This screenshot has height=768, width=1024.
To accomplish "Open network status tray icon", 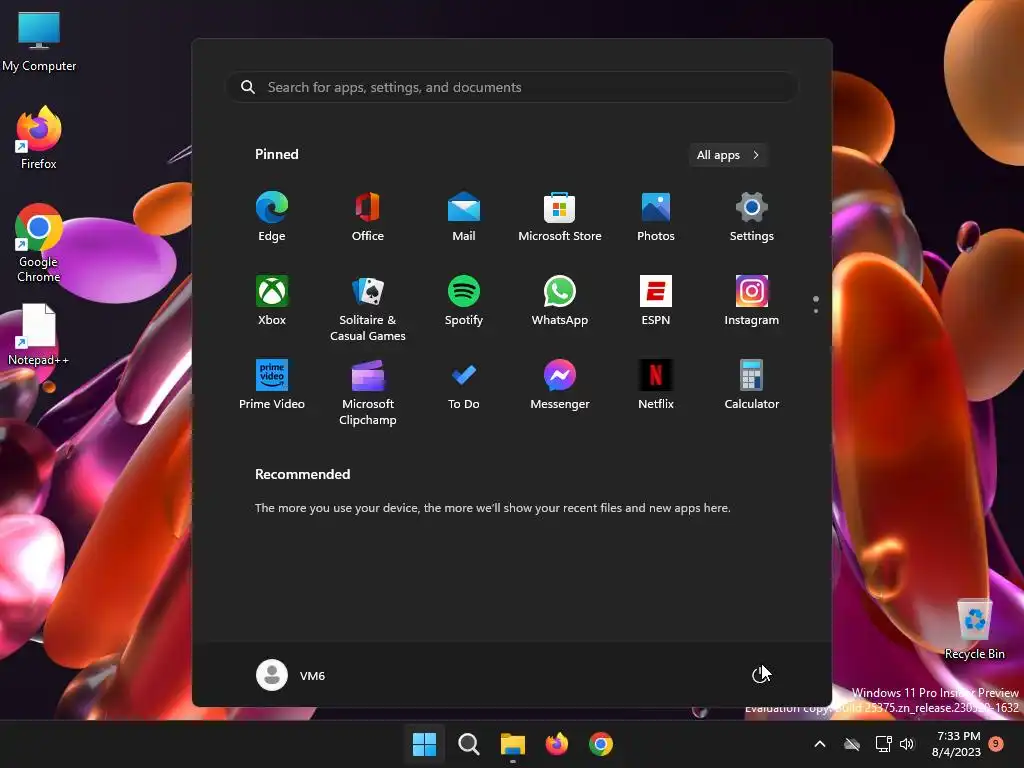I will [x=883, y=744].
